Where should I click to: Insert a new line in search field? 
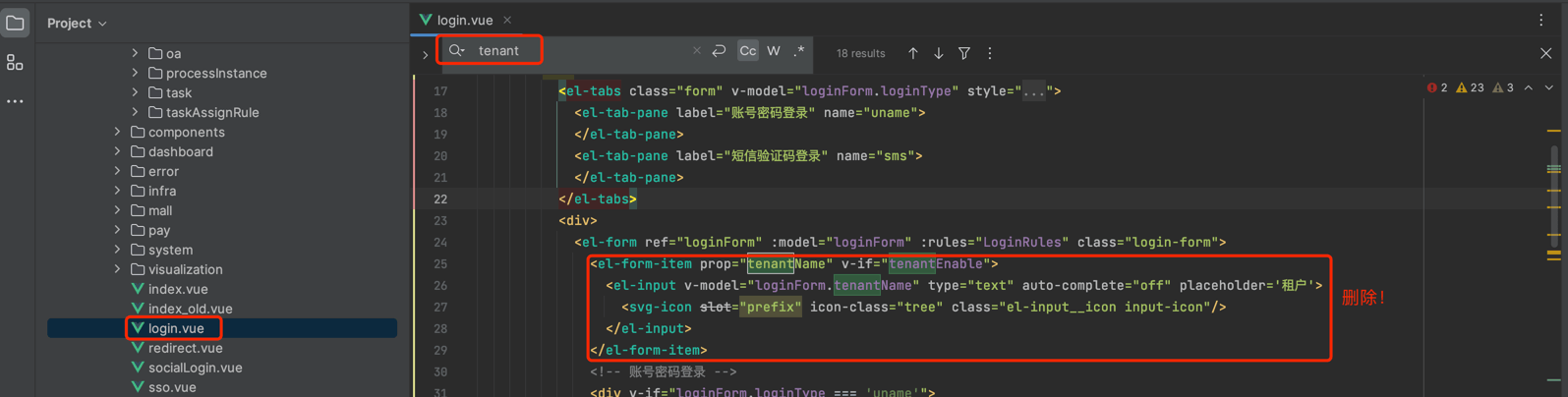719,51
